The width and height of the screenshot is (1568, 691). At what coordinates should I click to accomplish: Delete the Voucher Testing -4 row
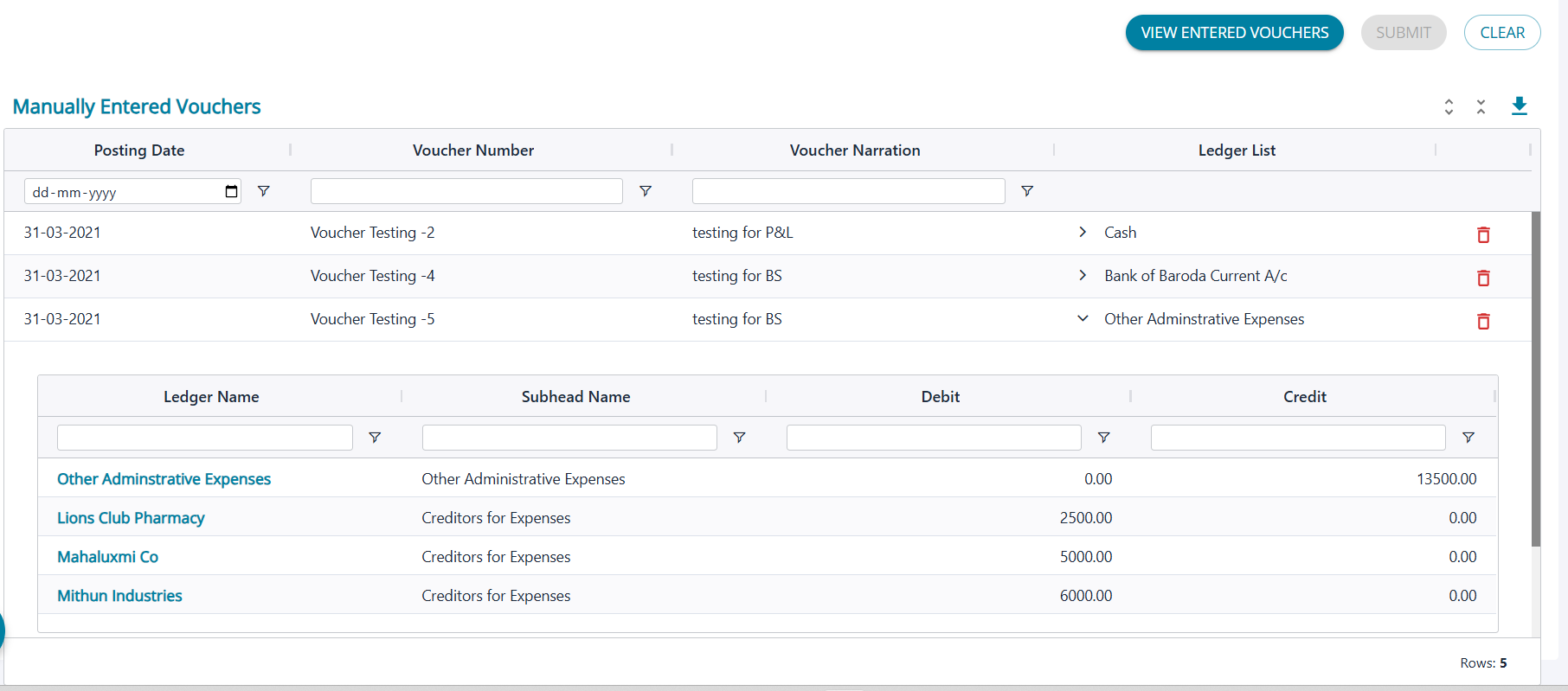tap(1483, 278)
